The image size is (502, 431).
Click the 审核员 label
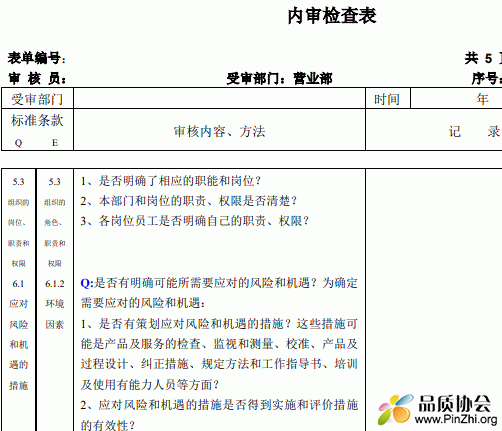click(37, 79)
